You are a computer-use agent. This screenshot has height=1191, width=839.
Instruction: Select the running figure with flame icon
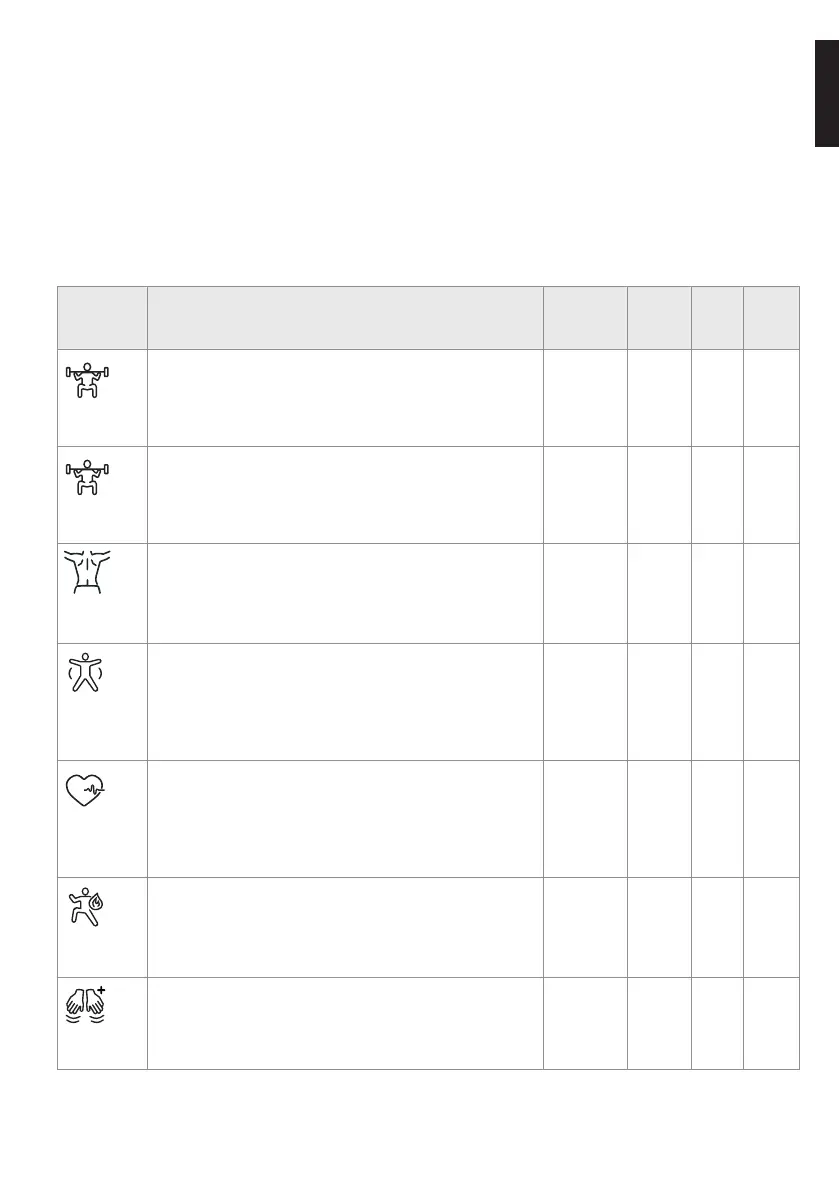click(87, 905)
